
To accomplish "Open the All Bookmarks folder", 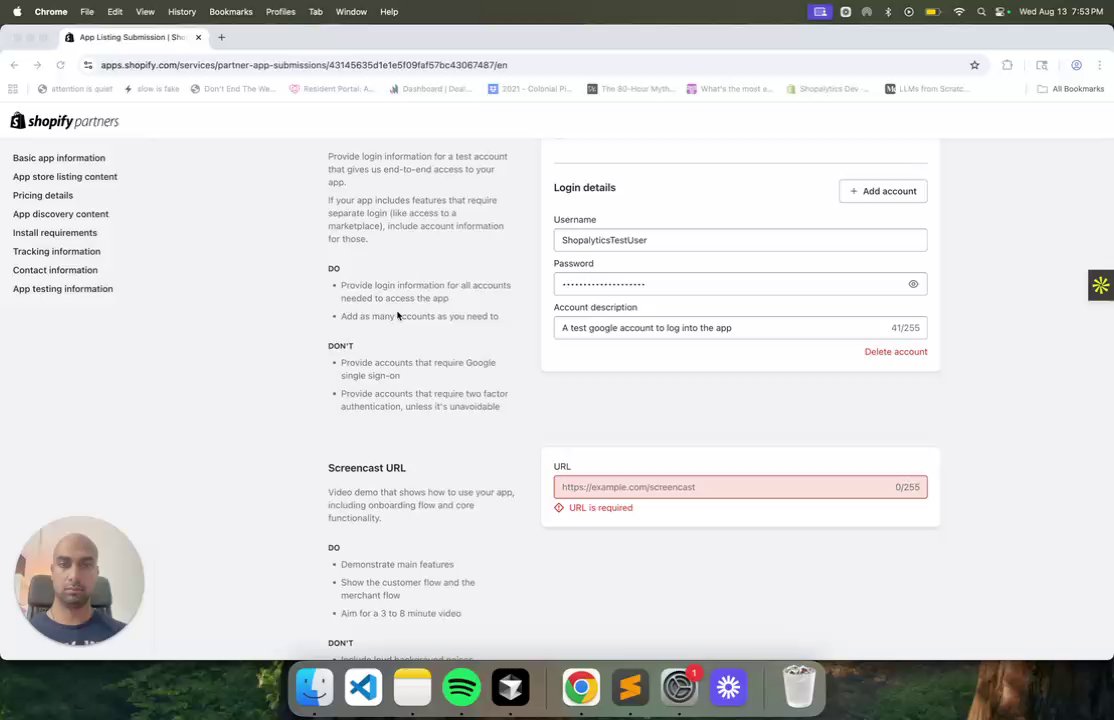I will point(1071,89).
